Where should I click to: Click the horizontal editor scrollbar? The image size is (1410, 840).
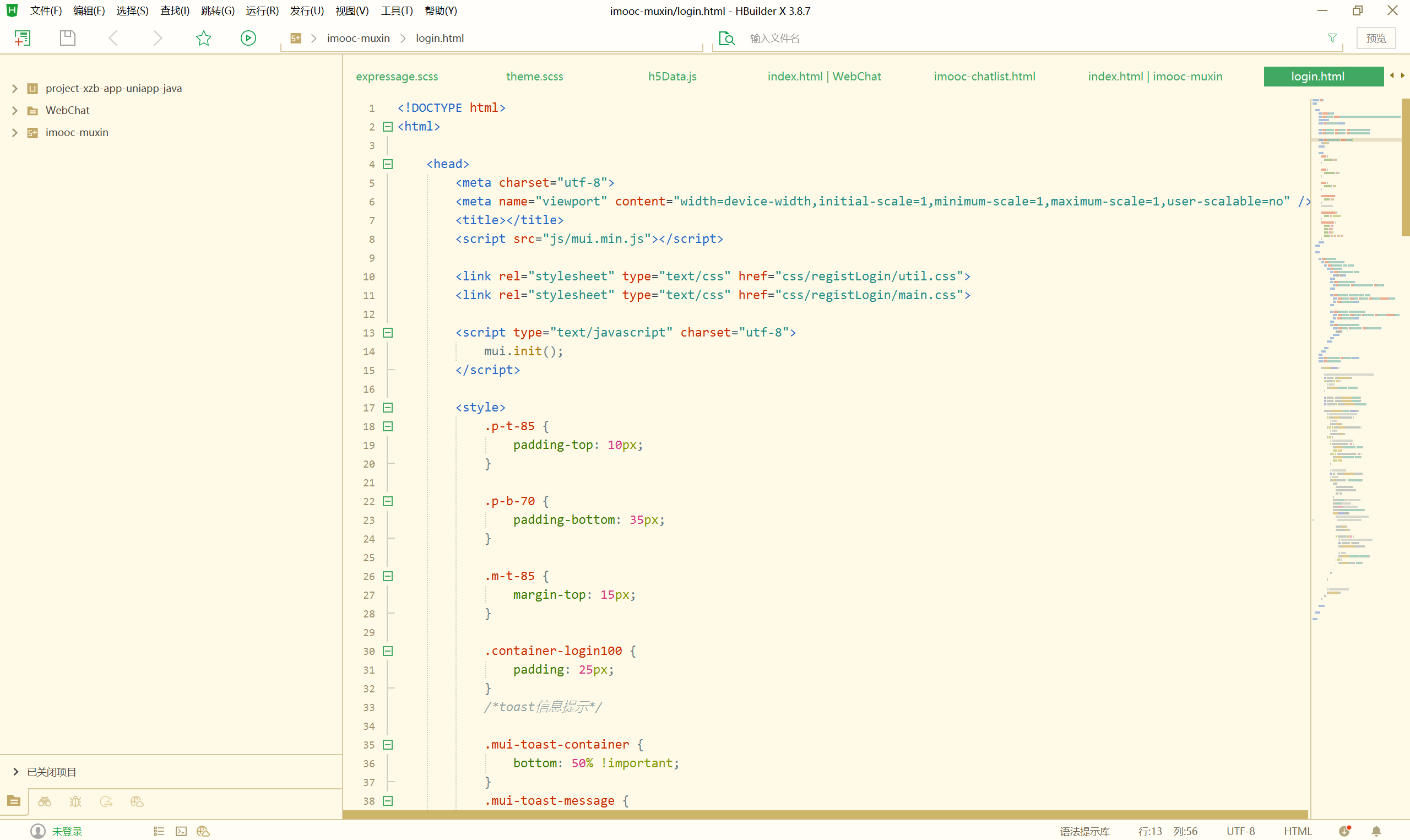(826, 814)
